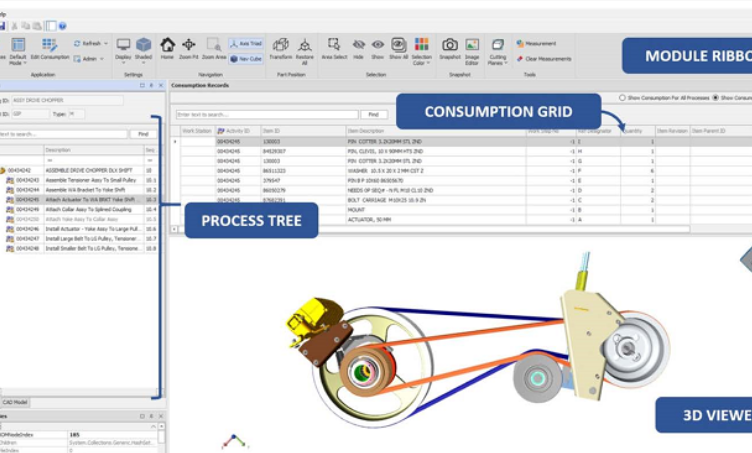Select the WASHER 10.5 X 20 X 2 MM row
752x453 pixels.
coord(461,171)
